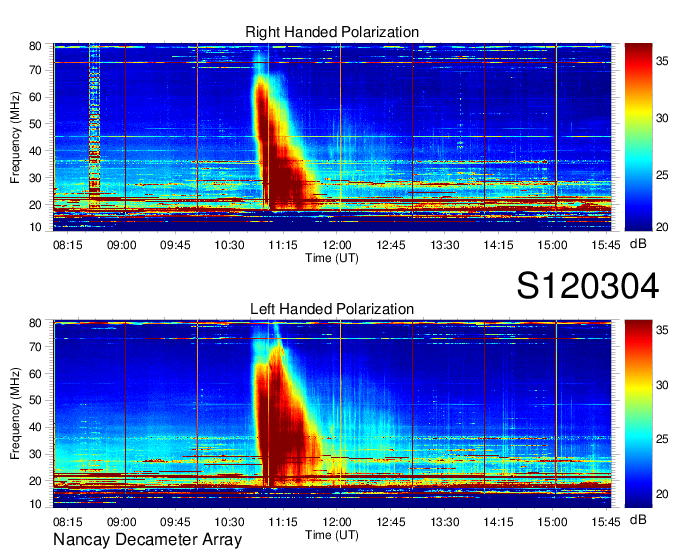Click the 35 dB mark on the top colorbar
The height and width of the screenshot is (552, 680).
(x=662, y=61)
